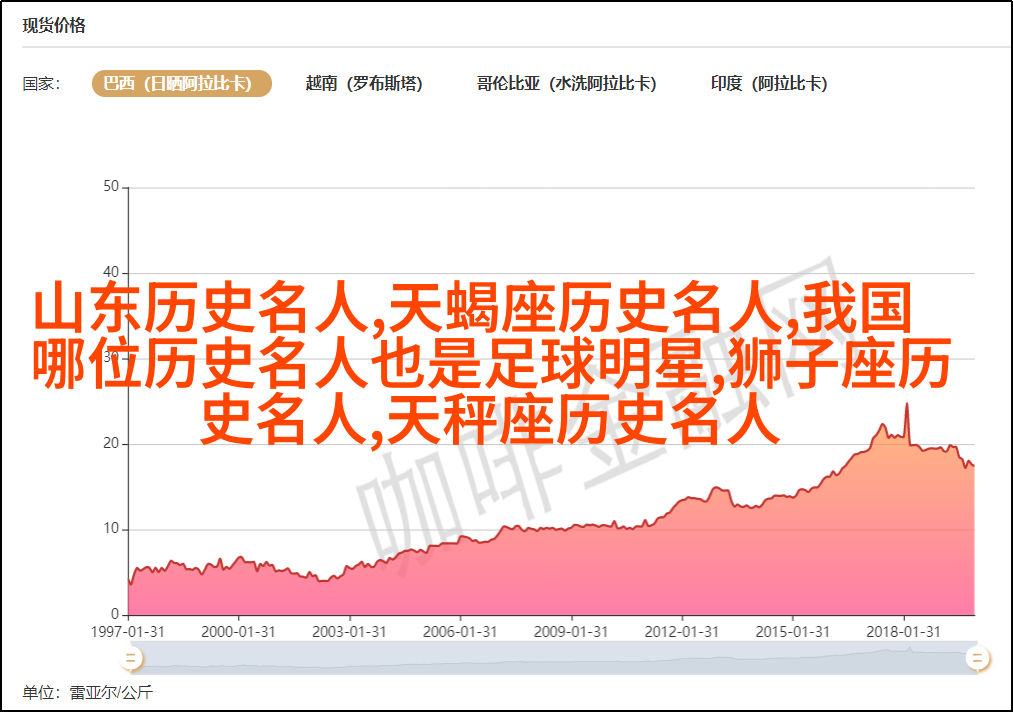Click the middle of the date zoom track
1013x712 pixels.
click(553, 657)
